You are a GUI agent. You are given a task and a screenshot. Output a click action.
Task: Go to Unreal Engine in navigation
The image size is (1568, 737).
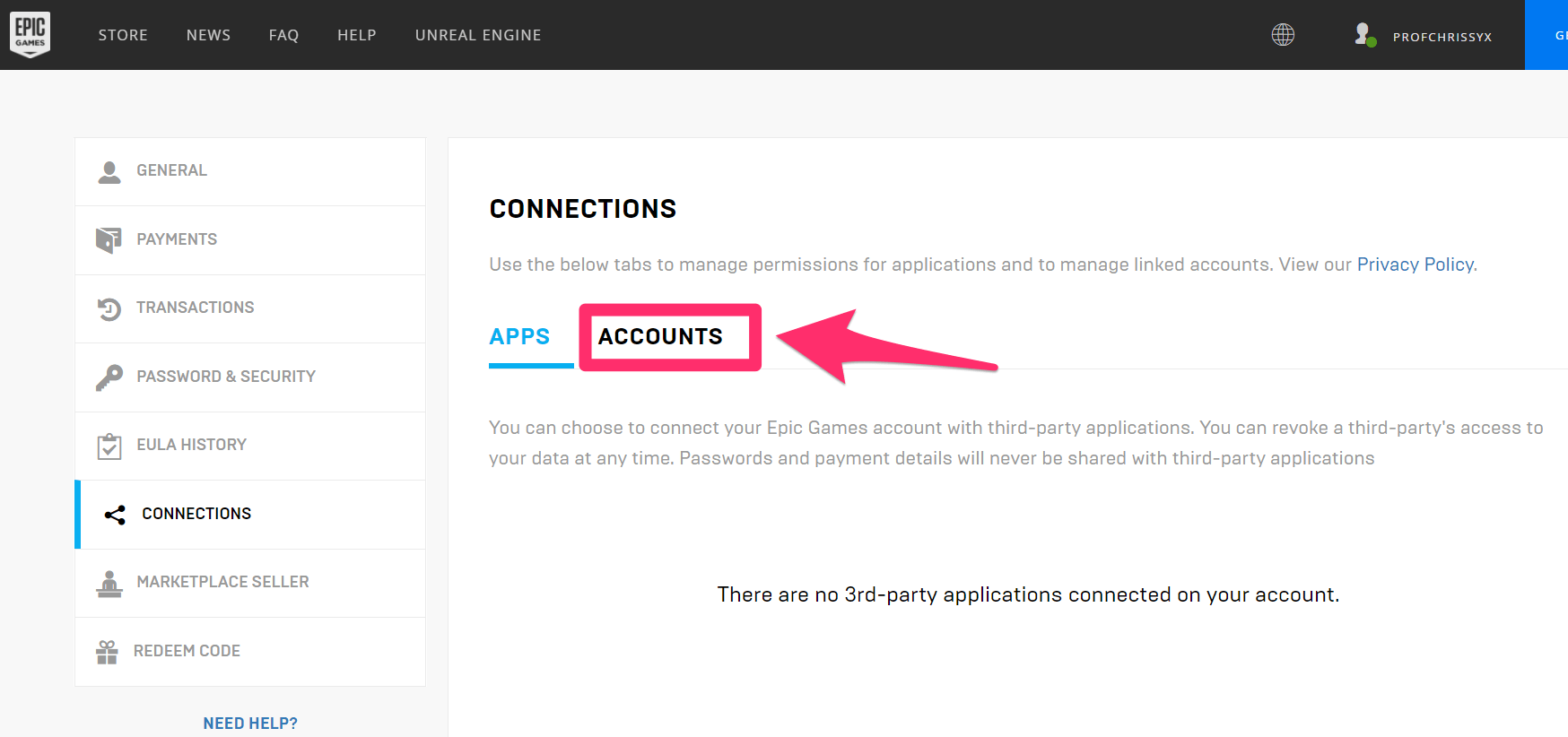478,35
